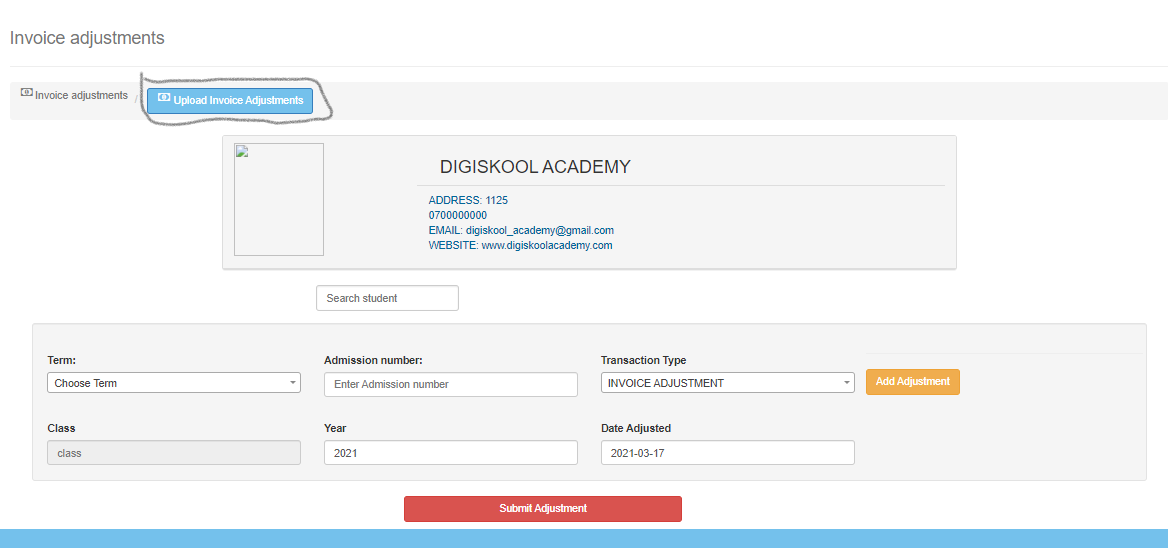Click the broken school logo image

coord(278,199)
